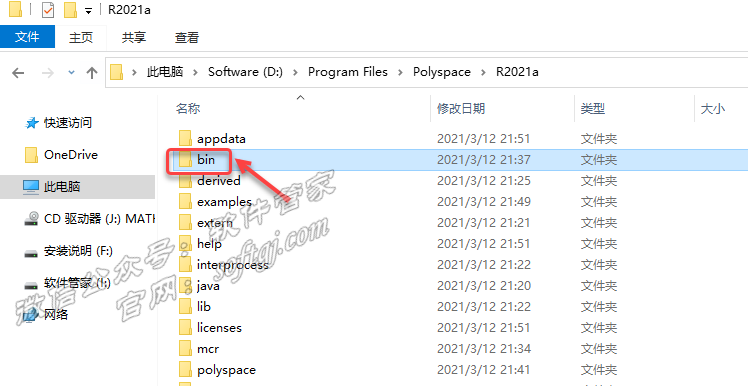Screen dimensions: 748x386
Task: Switch to the 查看 ribbon tab
Action: [x=187, y=37]
